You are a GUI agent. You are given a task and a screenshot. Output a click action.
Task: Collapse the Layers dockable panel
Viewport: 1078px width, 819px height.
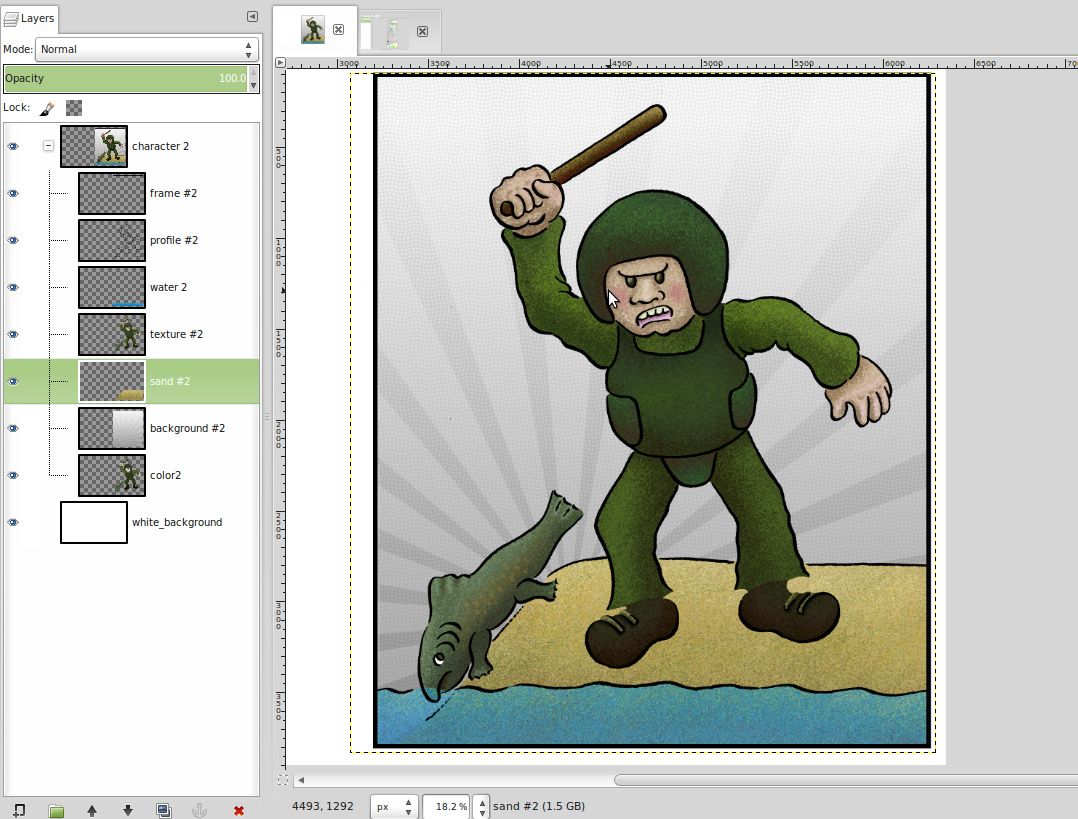[x=250, y=16]
